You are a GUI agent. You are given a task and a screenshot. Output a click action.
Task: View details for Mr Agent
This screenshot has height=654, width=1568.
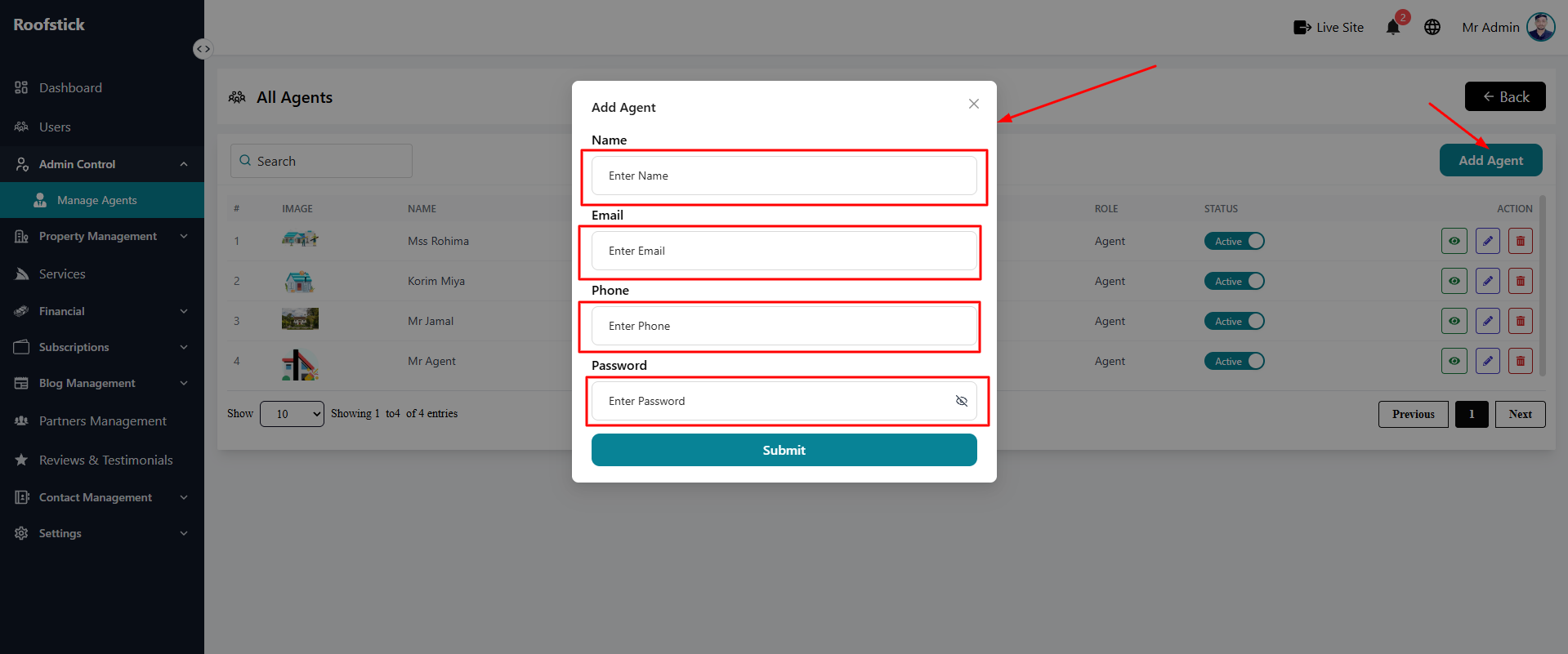coord(1454,361)
